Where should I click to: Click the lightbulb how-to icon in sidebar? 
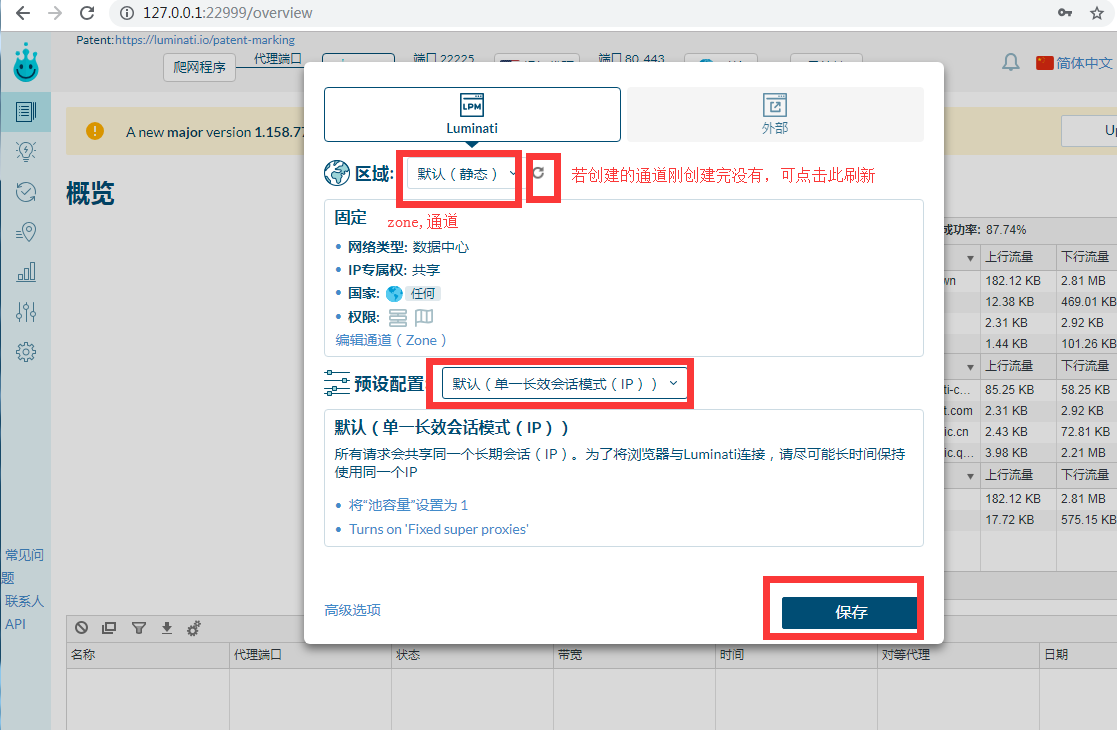(26, 152)
